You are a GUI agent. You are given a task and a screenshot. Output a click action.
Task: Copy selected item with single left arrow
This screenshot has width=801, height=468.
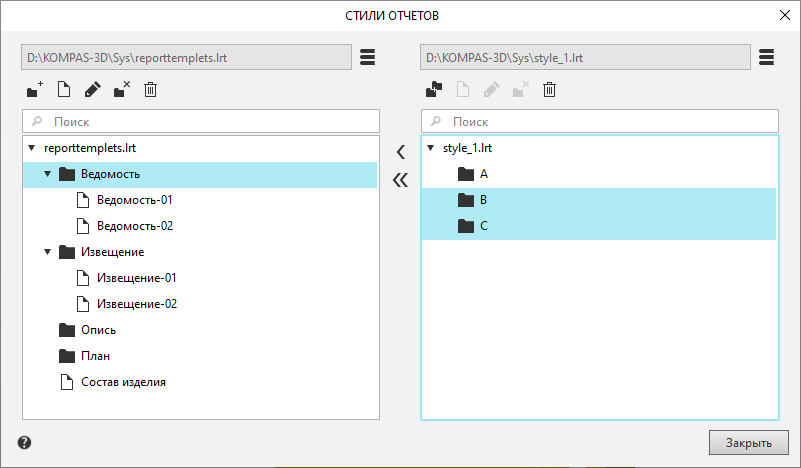click(401, 152)
